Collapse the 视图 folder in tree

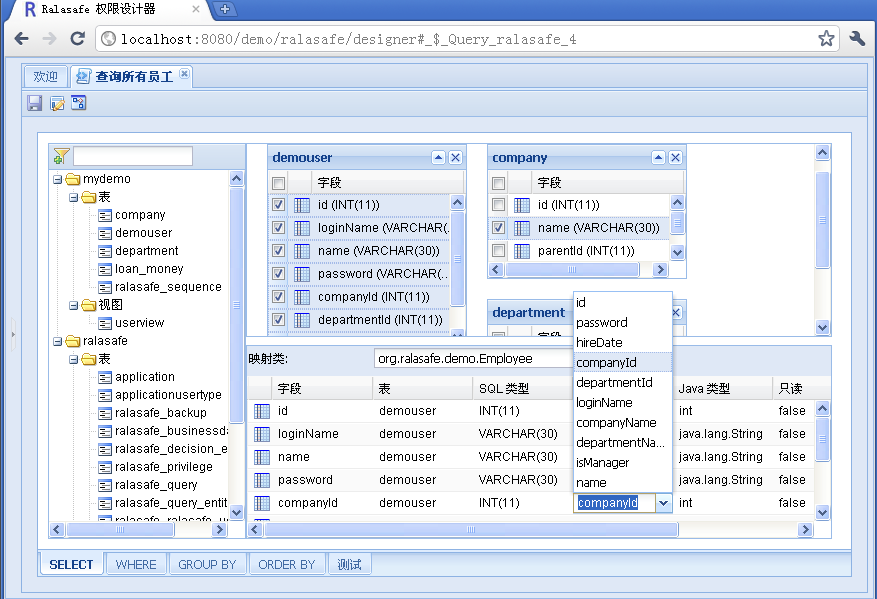[74, 305]
